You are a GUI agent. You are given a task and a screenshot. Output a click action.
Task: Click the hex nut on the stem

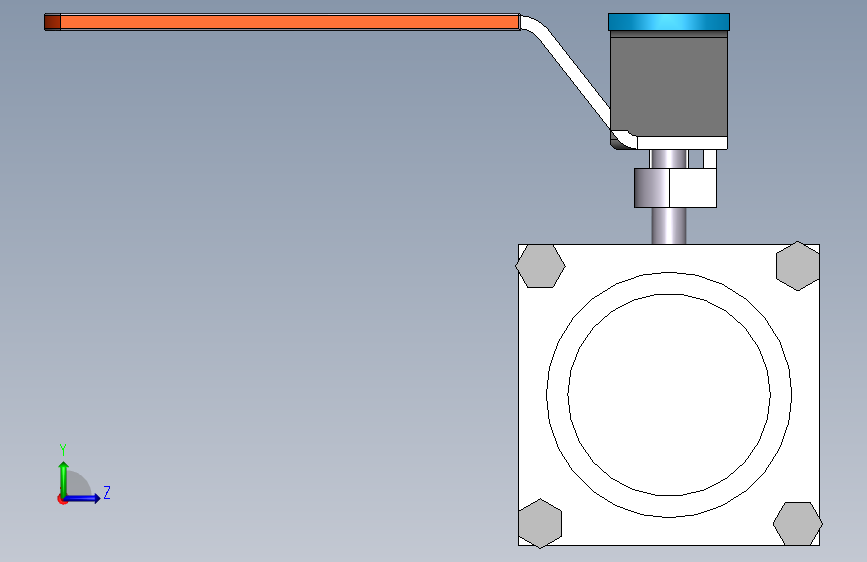[x=675, y=188]
